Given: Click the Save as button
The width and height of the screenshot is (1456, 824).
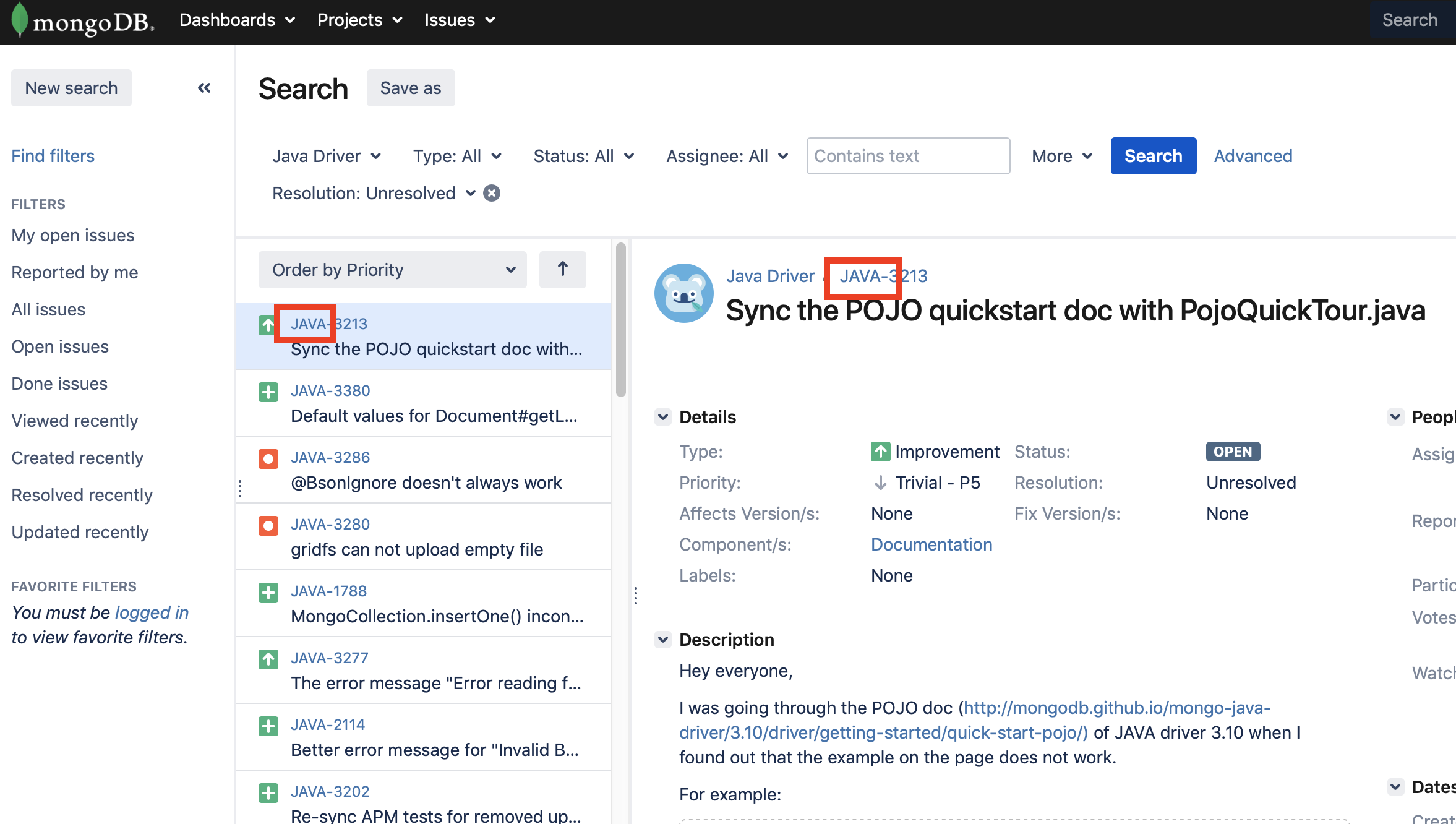Looking at the screenshot, I should [x=410, y=87].
